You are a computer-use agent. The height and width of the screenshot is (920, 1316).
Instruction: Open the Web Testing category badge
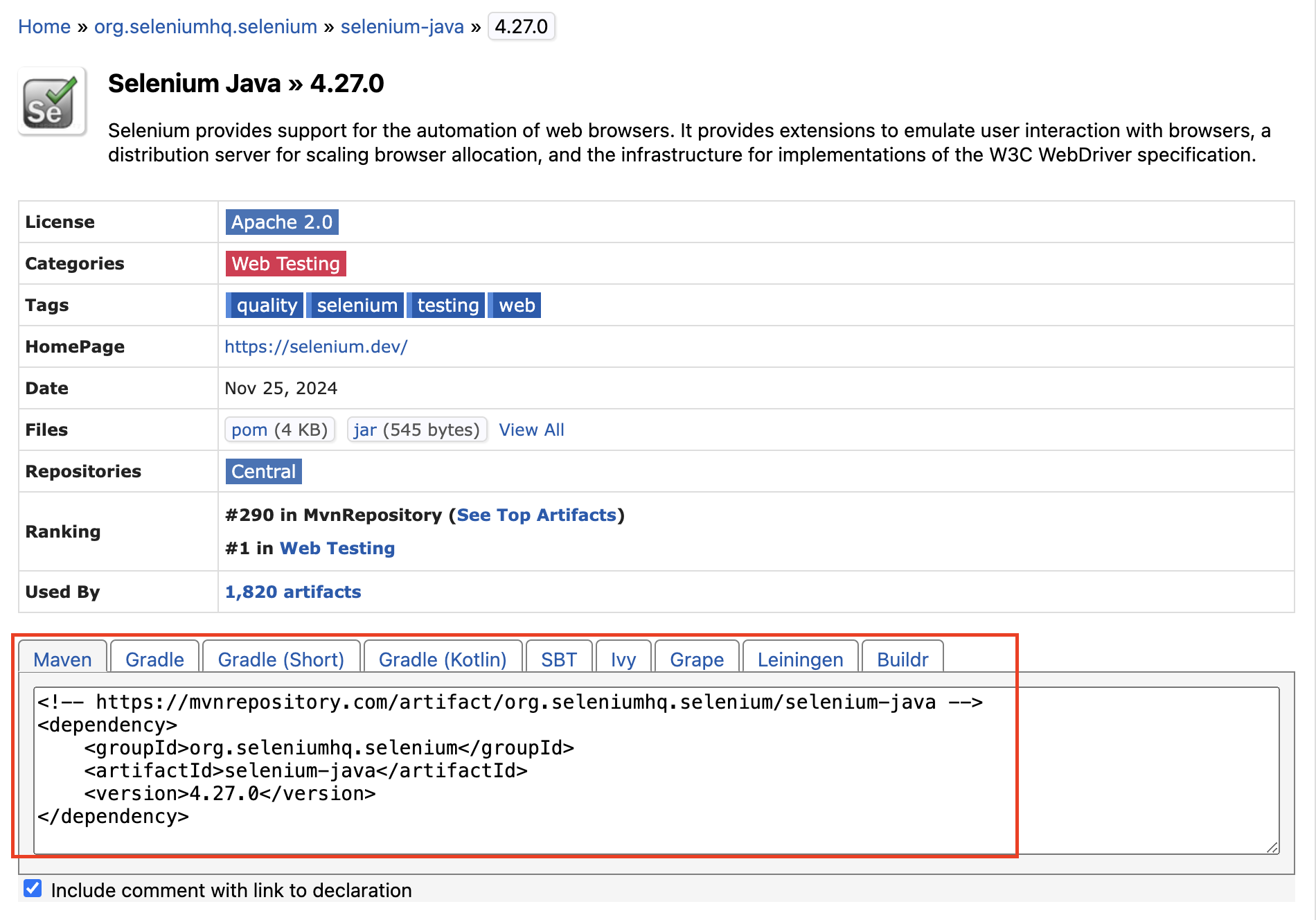pyautogui.click(x=285, y=263)
